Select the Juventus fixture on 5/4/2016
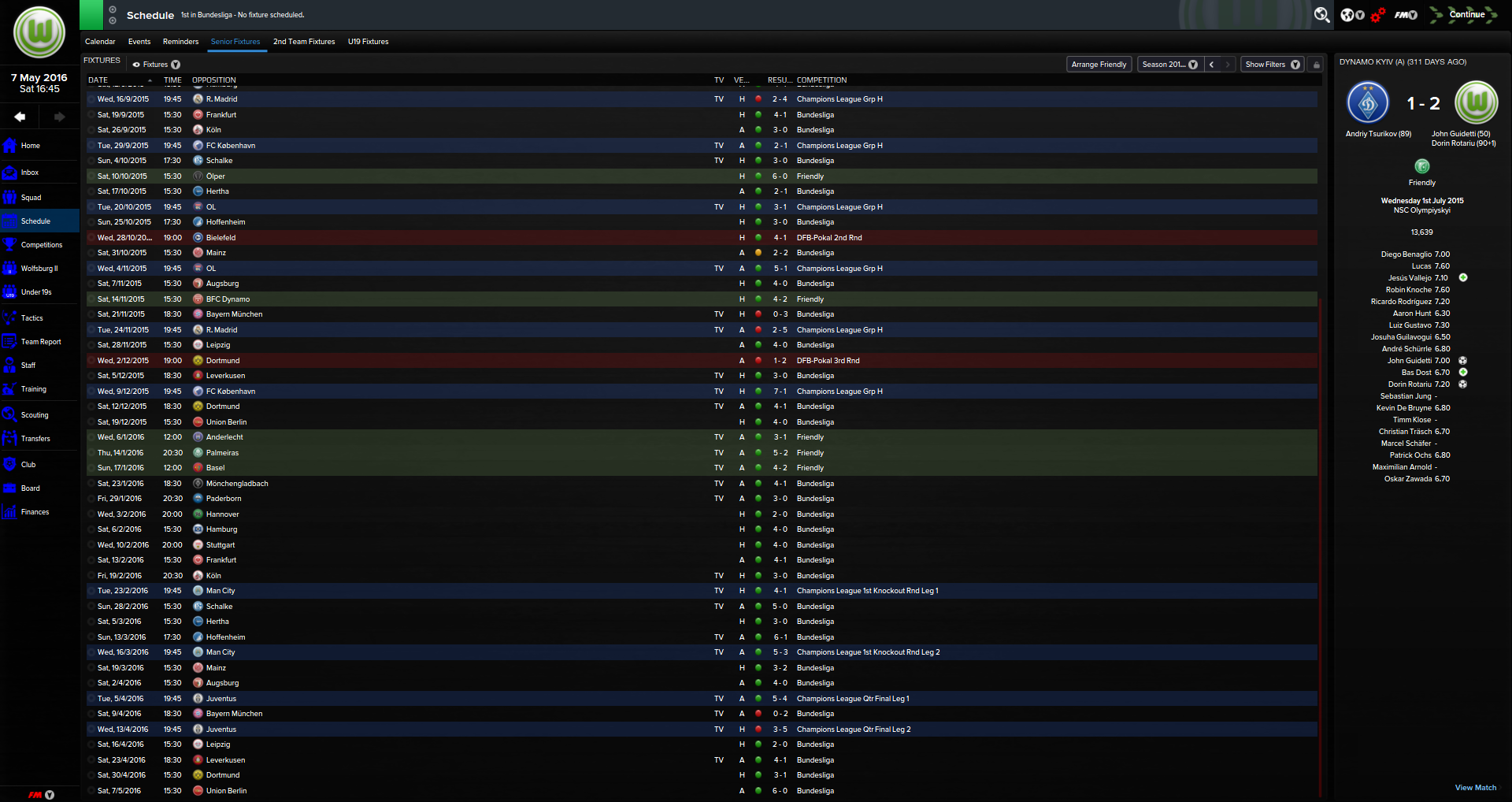The width and height of the screenshot is (1512, 802). pos(702,699)
